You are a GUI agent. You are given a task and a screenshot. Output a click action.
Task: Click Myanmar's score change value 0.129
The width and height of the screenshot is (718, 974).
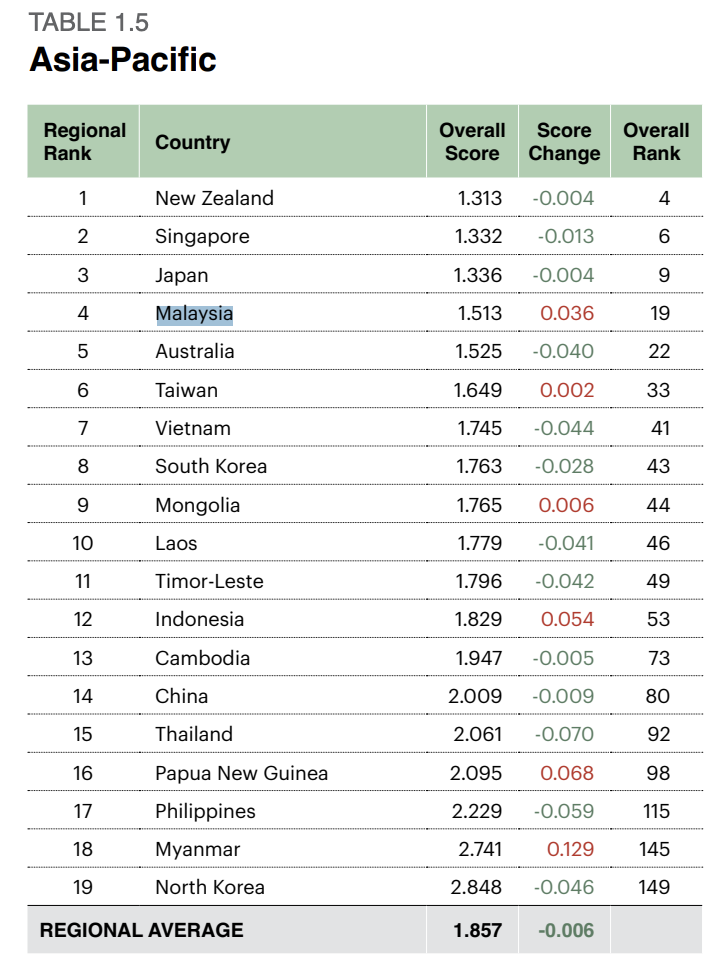coord(570,849)
